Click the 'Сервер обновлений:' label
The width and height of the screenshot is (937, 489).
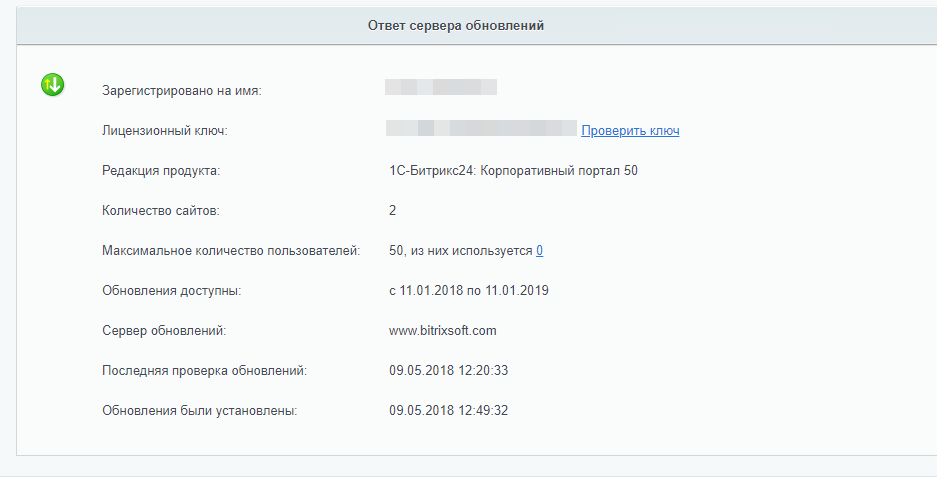(164, 331)
